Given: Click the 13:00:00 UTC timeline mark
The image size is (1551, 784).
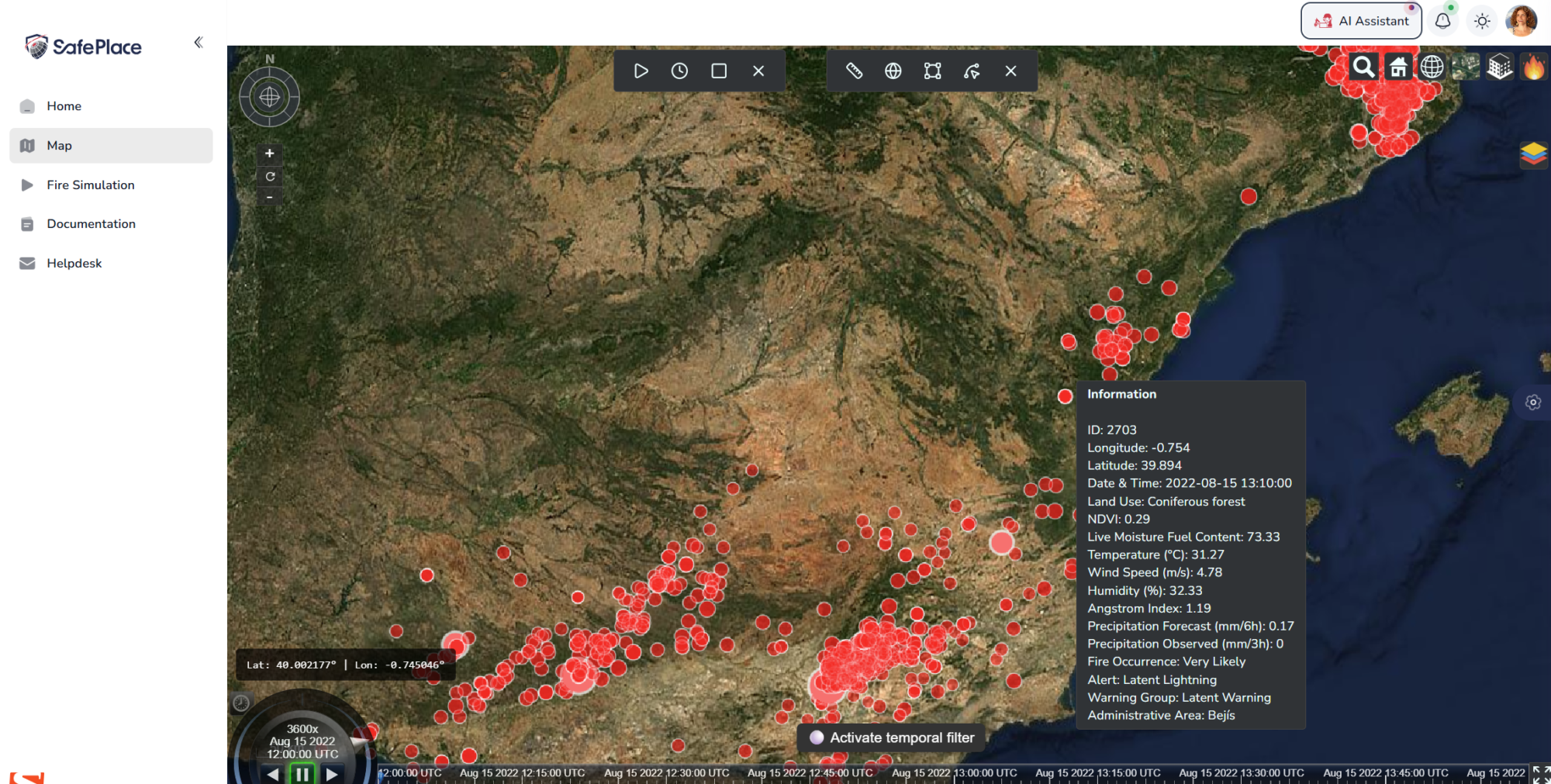Looking at the screenshot, I should 955,772.
